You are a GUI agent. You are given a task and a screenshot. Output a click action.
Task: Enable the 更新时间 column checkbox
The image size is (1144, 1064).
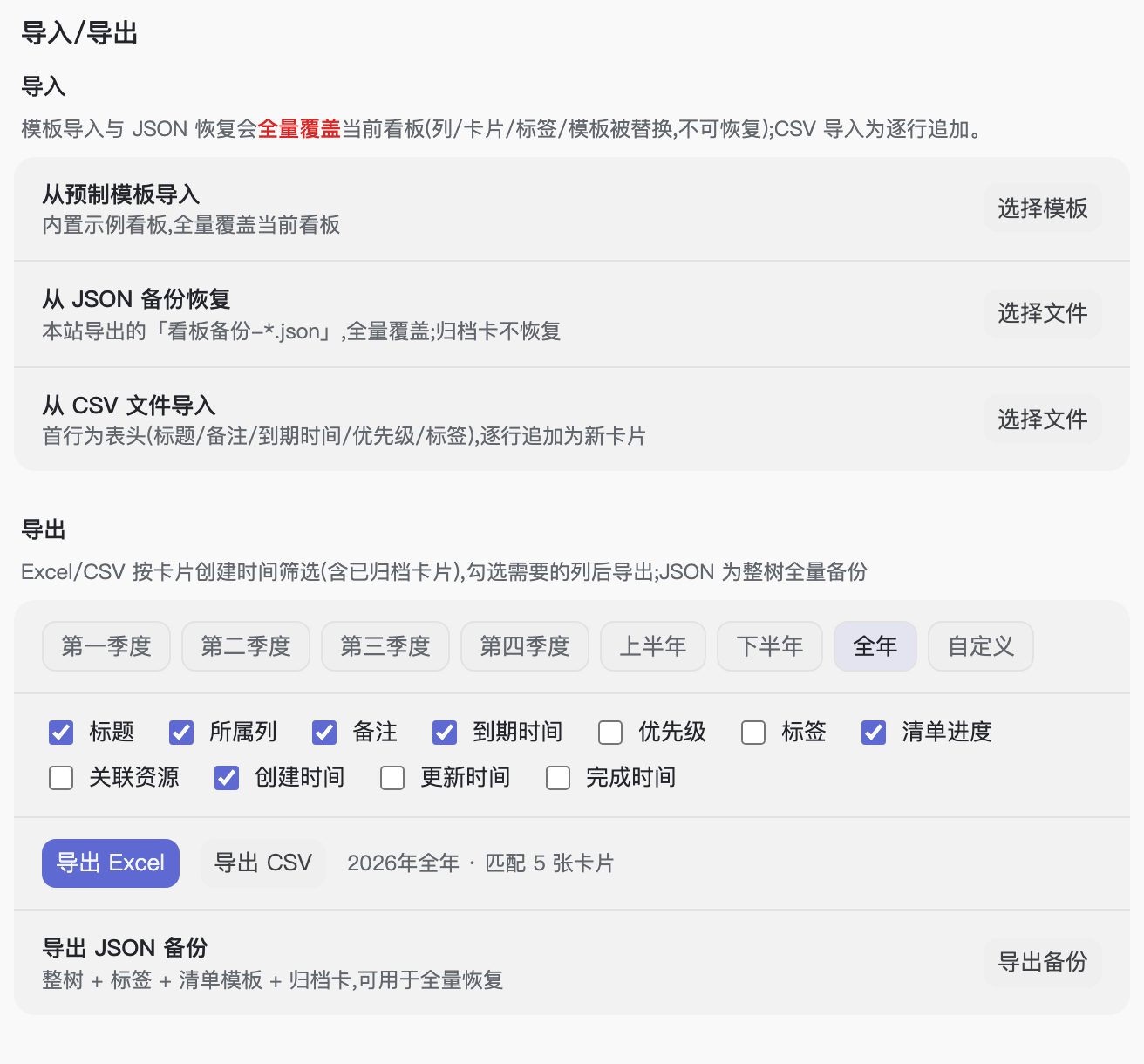[392, 778]
